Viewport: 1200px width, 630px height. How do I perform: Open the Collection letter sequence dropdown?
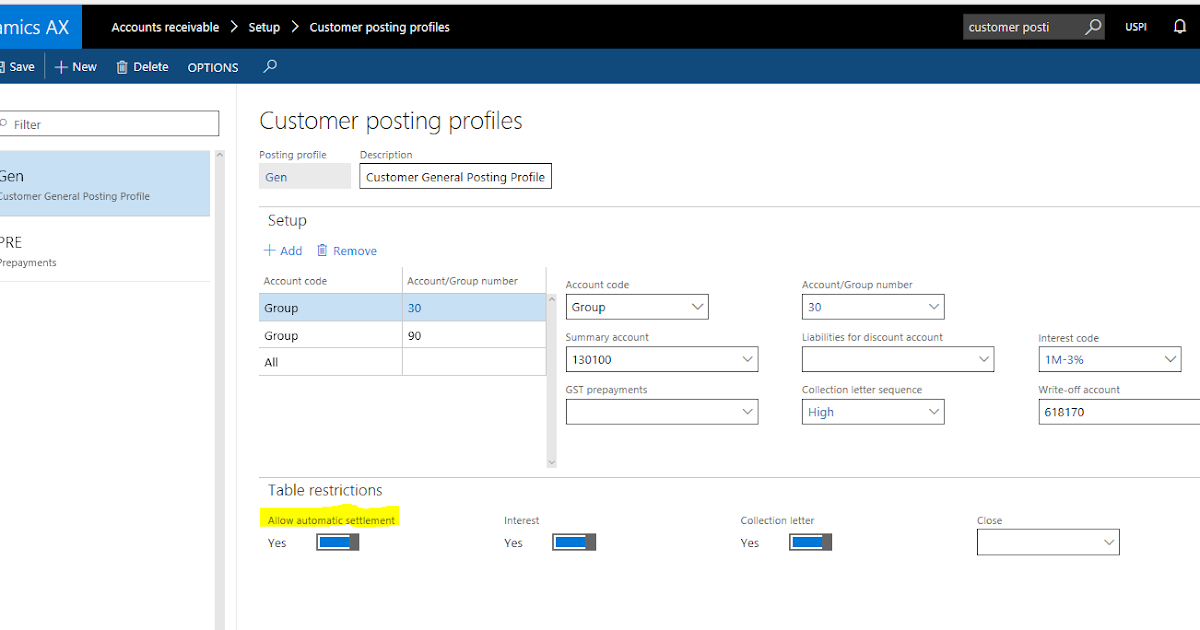(x=933, y=411)
